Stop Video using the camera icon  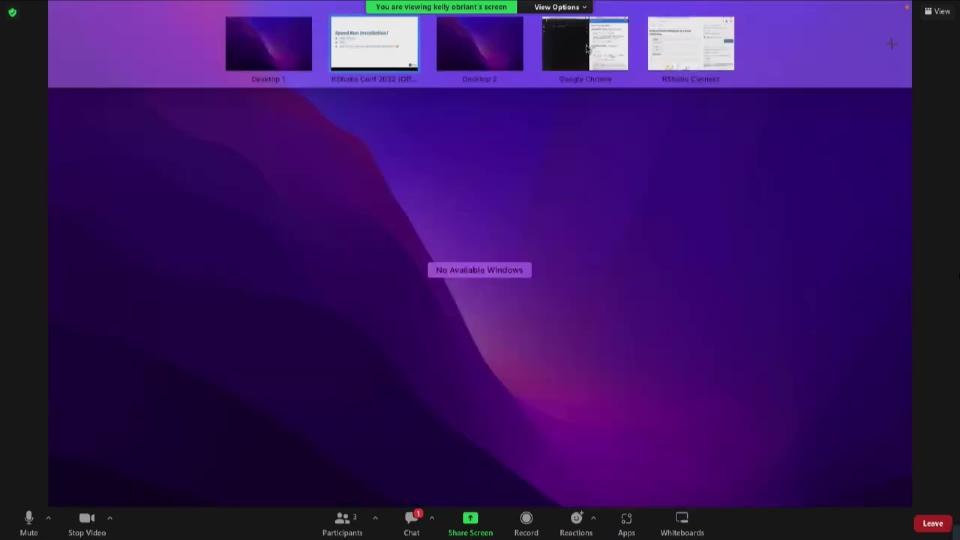click(86, 518)
